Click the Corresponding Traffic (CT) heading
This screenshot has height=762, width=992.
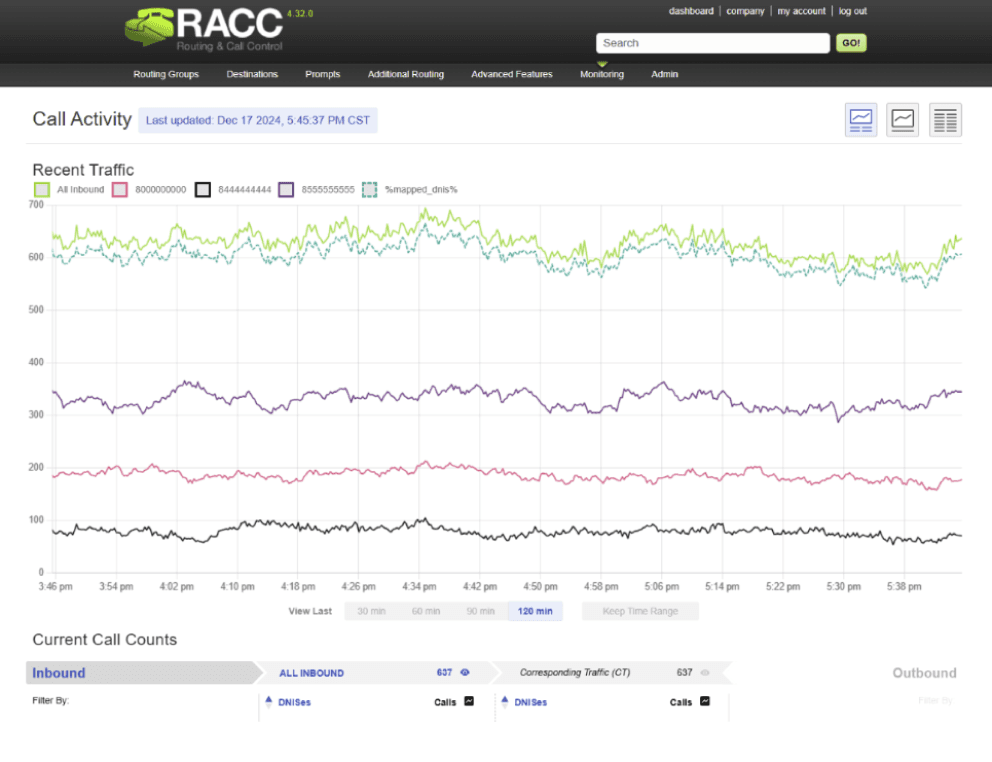[574, 672]
